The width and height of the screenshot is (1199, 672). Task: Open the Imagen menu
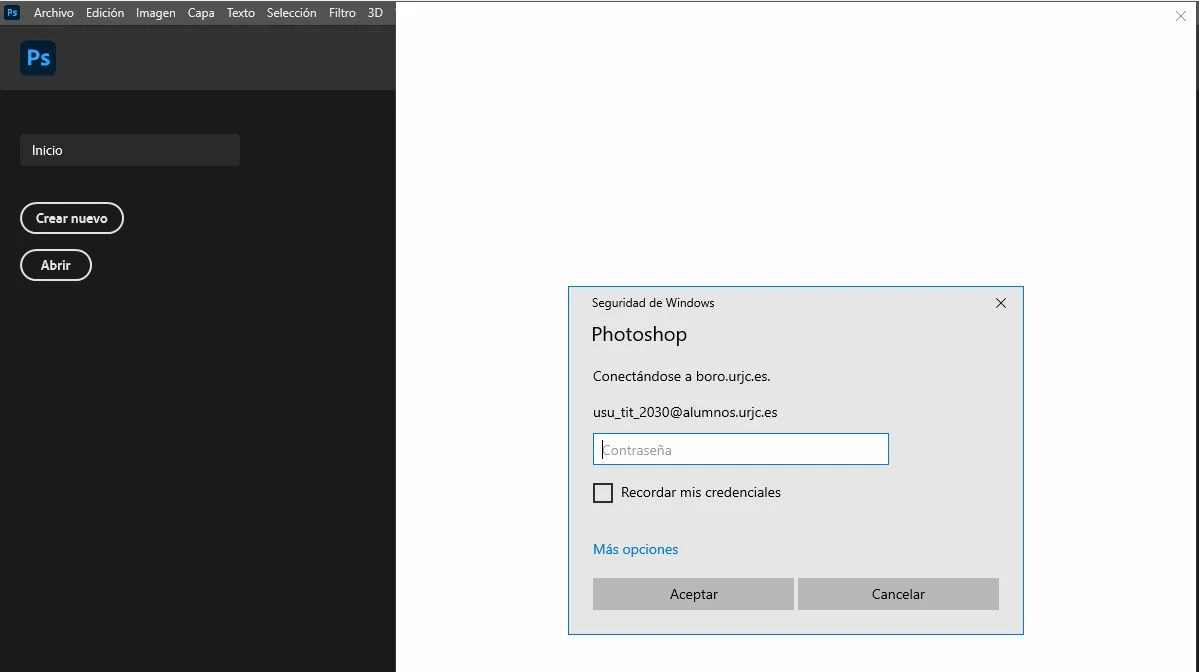coord(155,13)
